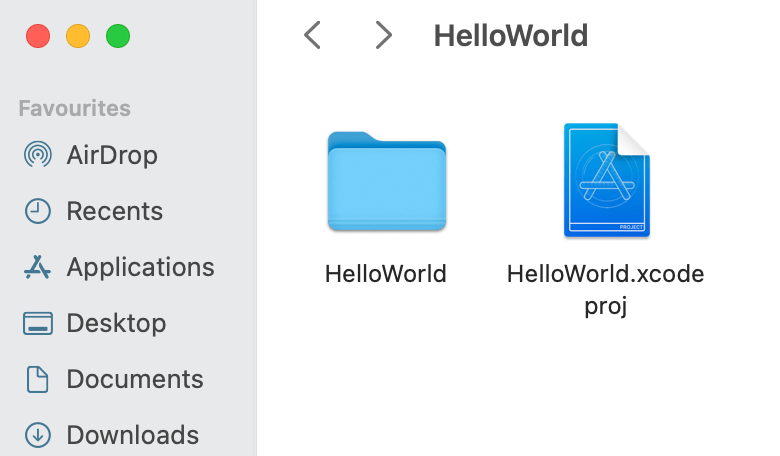780x456 pixels.
Task: Zoom the window with green button
Action: [x=118, y=36]
